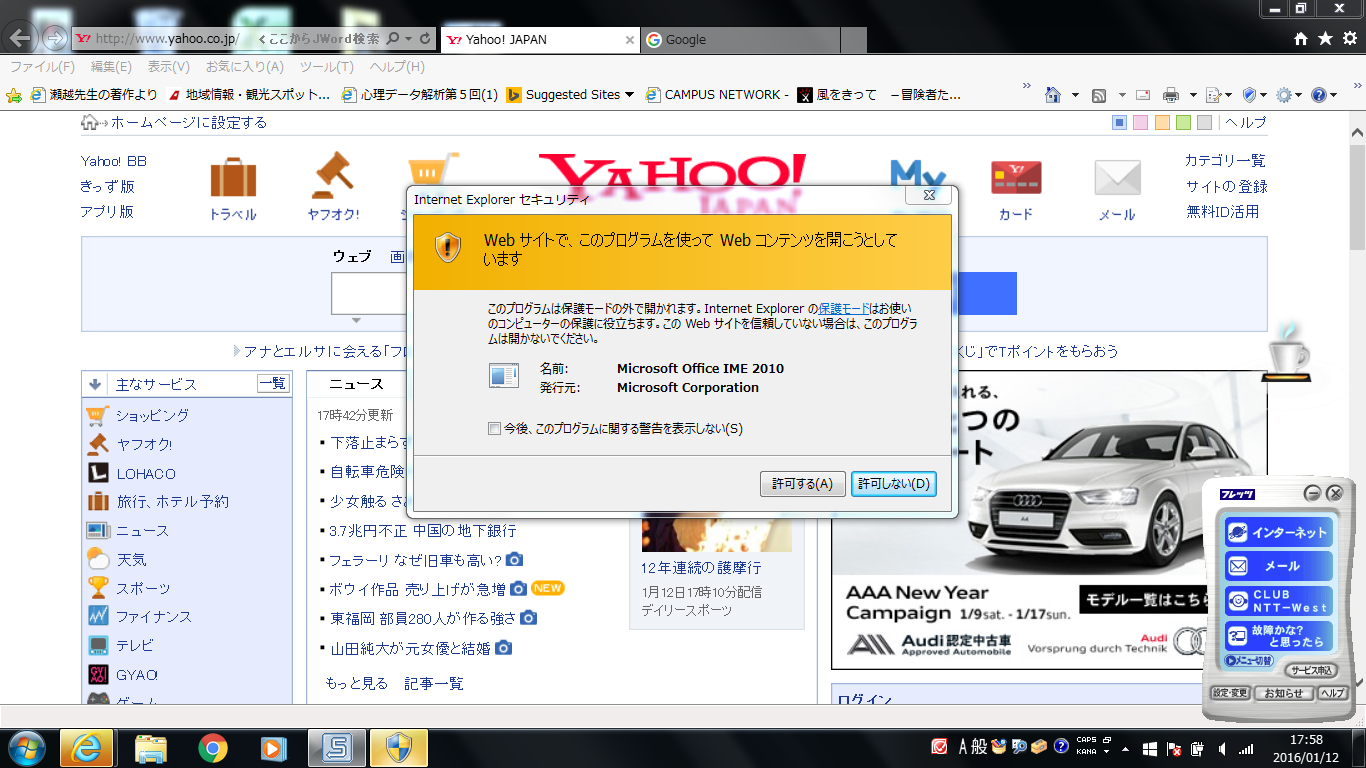Screen dimensions: 1366x768
Task: Open the お気に入り(A) menu
Action: pos(244,67)
